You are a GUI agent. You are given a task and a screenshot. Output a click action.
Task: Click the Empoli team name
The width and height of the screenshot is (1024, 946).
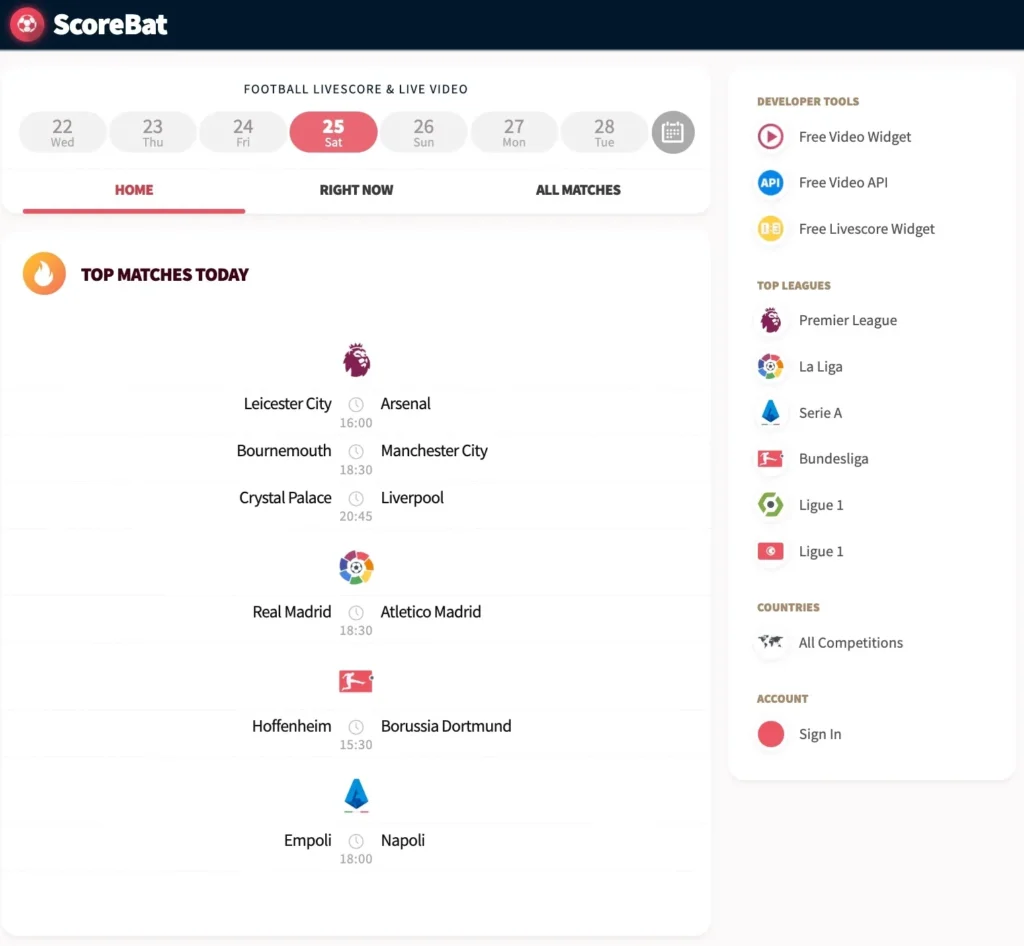point(307,840)
